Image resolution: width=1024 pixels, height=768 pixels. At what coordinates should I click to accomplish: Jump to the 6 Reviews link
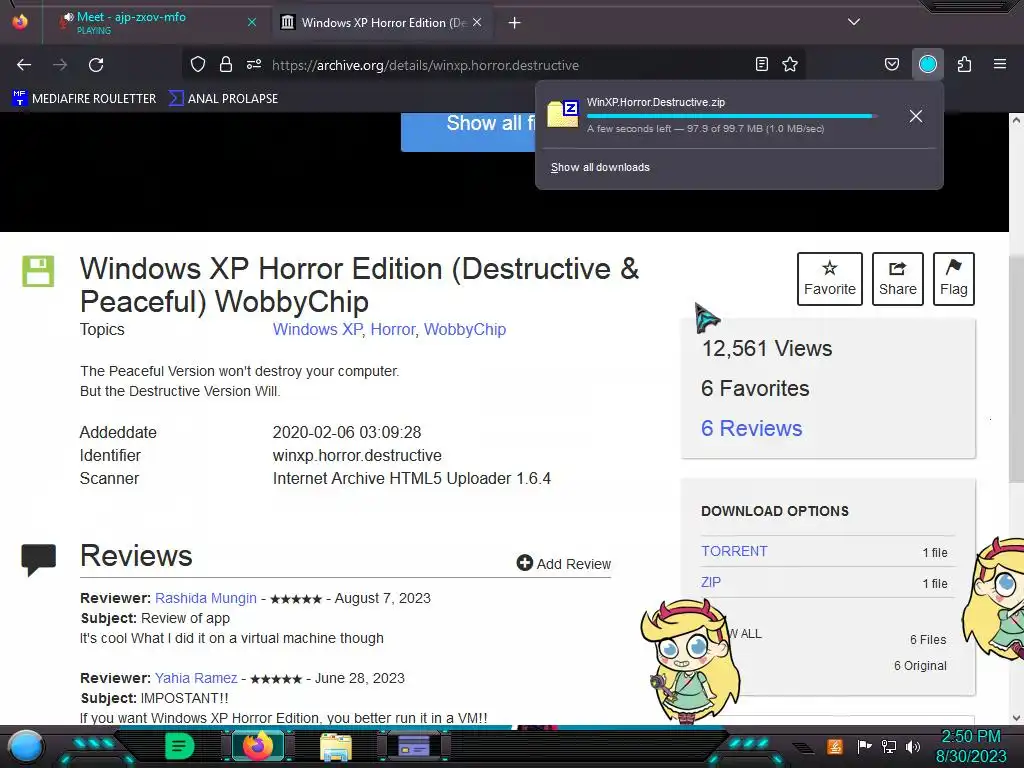pos(752,428)
